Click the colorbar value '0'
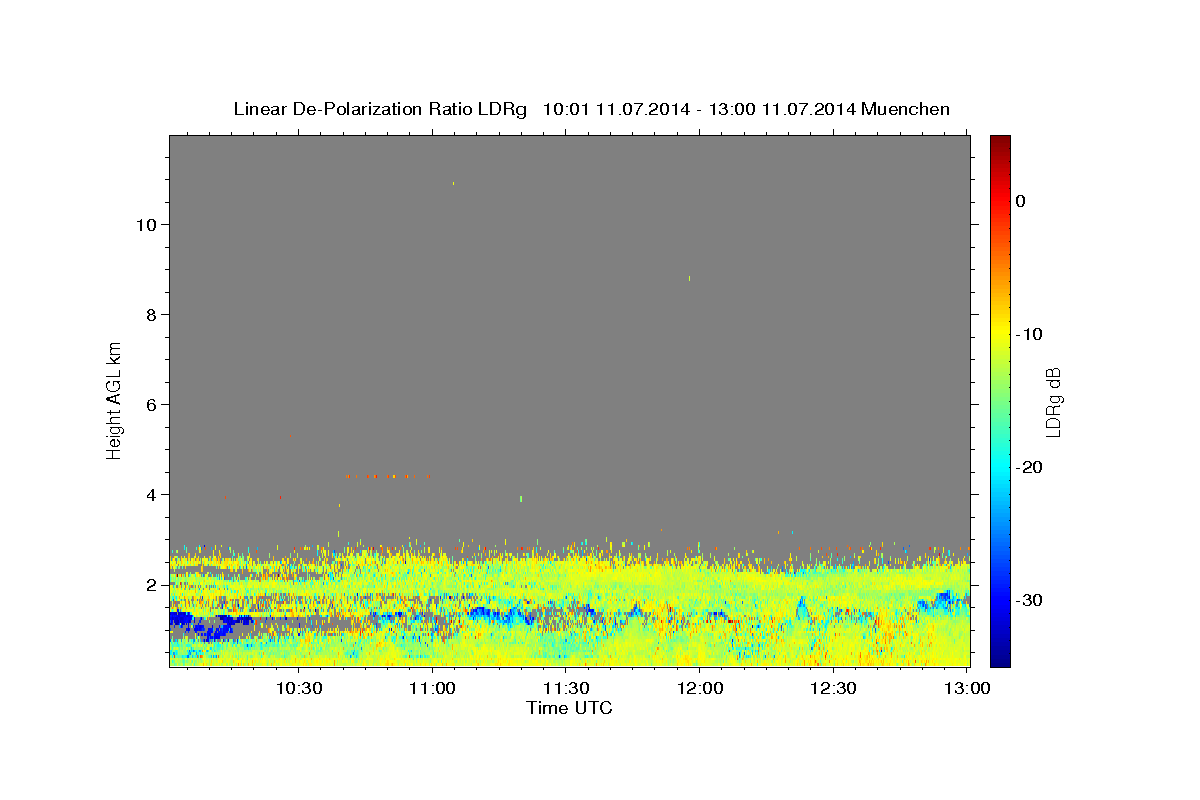1200x800 pixels. (x=1021, y=201)
